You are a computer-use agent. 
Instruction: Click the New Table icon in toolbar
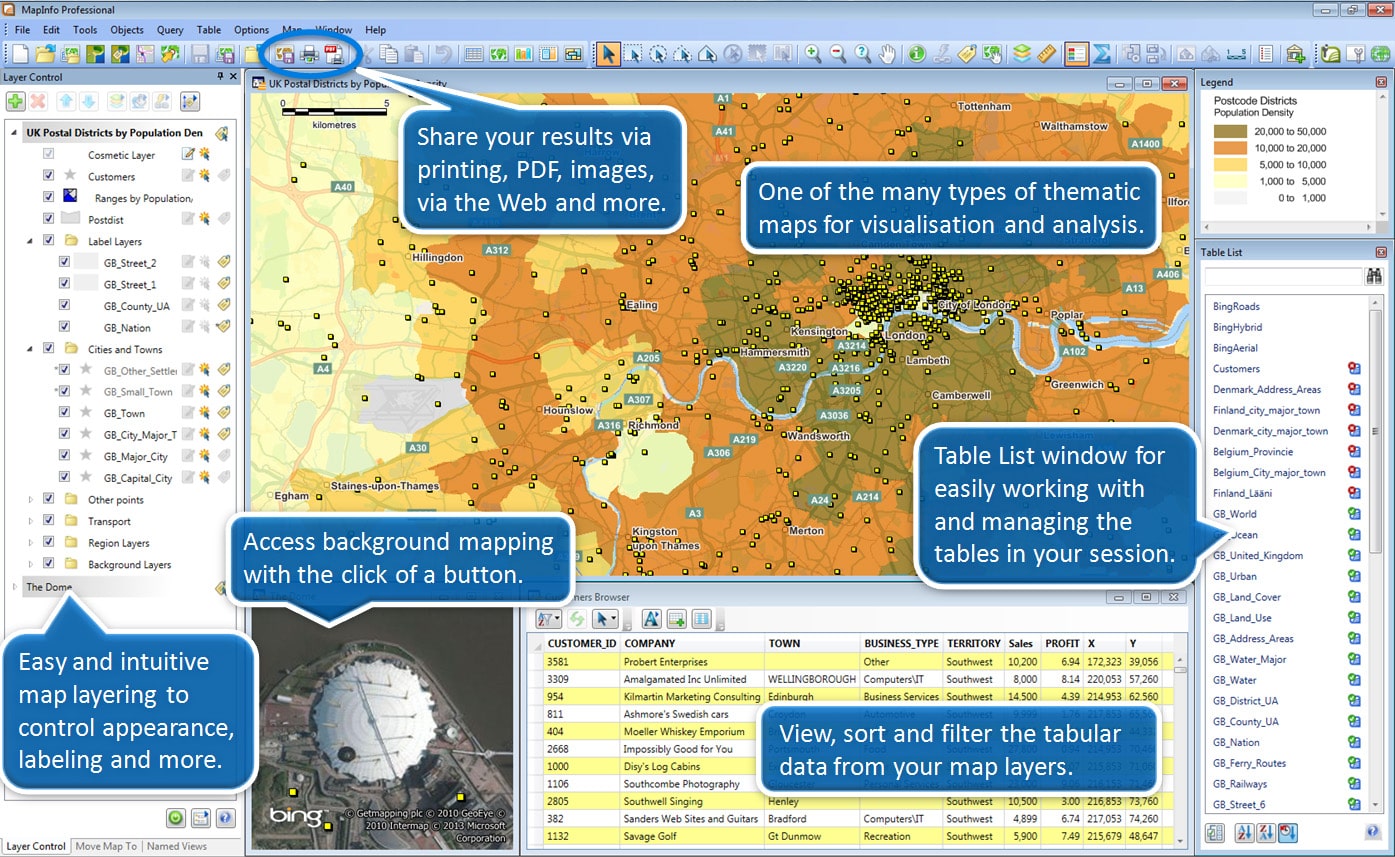(x=21, y=54)
